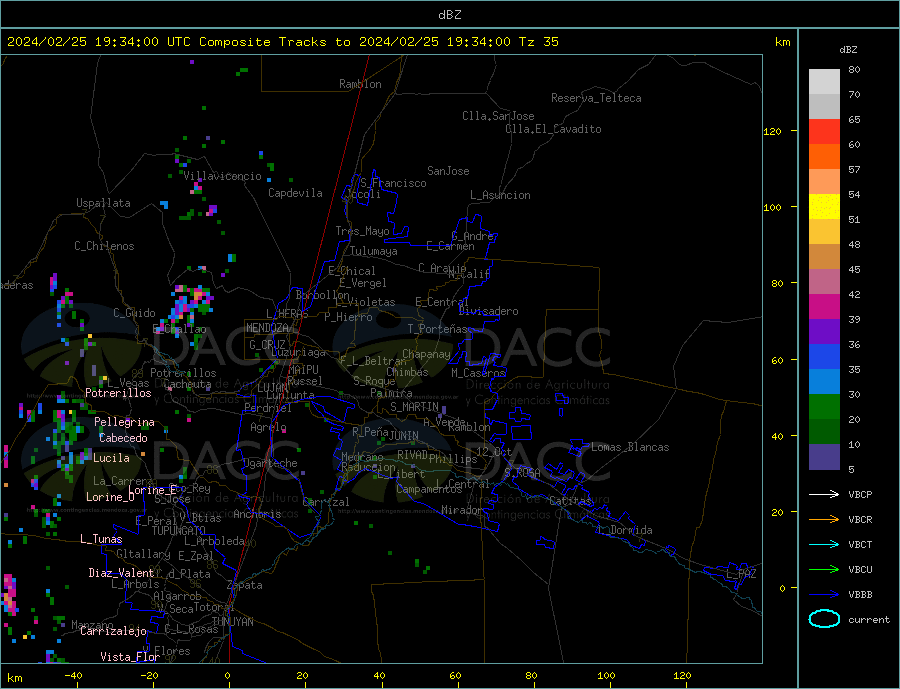Click the blue VBBB arrow in legend
Viewport: 900px width, 689px height.
(824, 594)
